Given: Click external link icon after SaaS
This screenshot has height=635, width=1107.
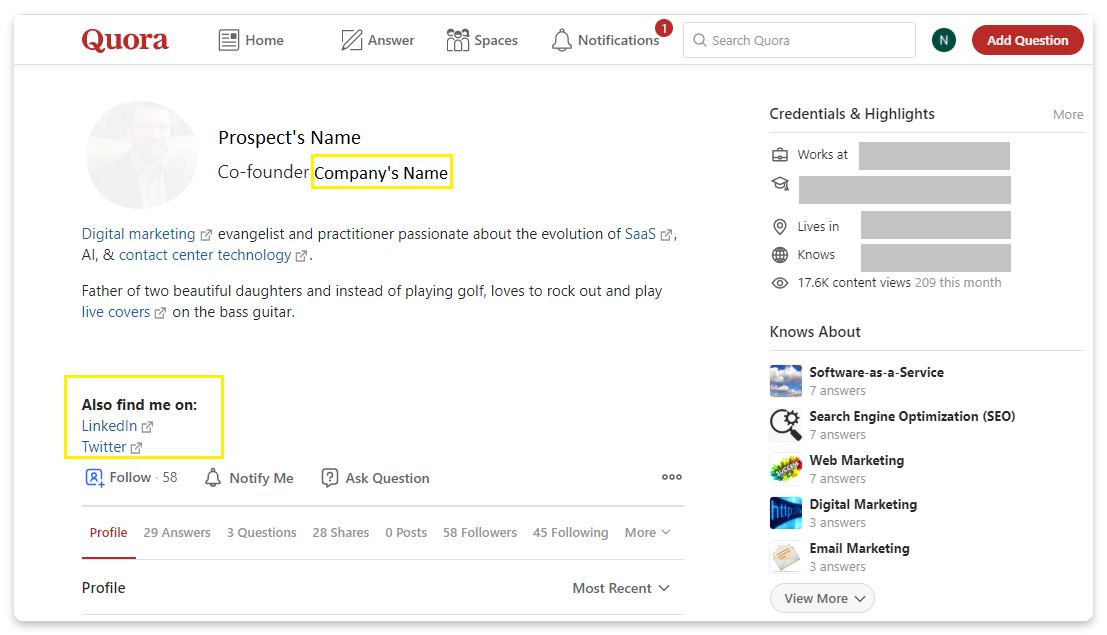Looking at the screenshot, I should pos(666,235).
